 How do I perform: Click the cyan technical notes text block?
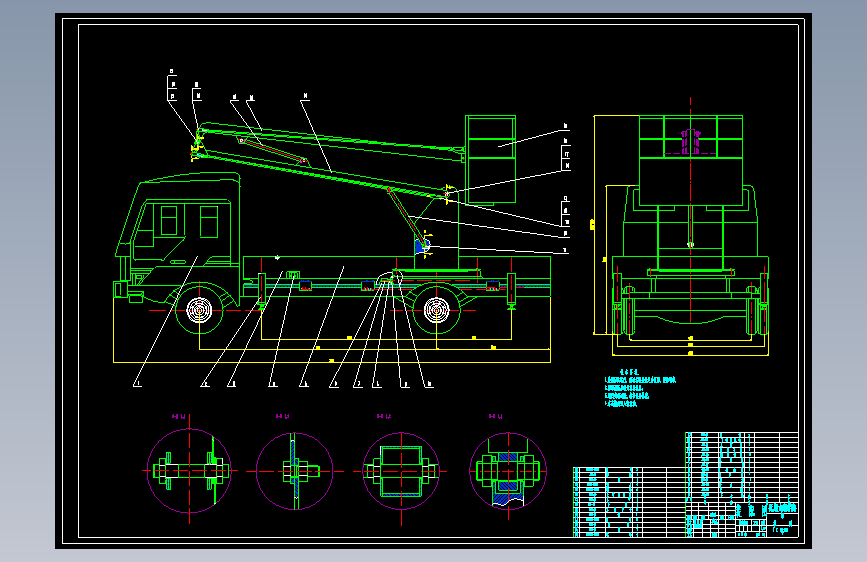(x=640, y=388)
